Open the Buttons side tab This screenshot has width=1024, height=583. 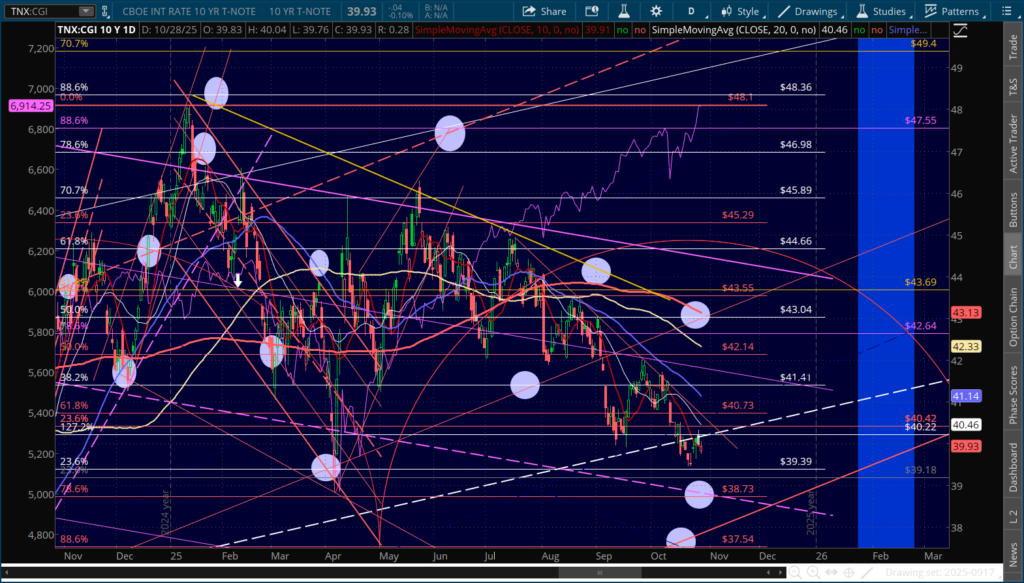click(x=1013, y=210)
